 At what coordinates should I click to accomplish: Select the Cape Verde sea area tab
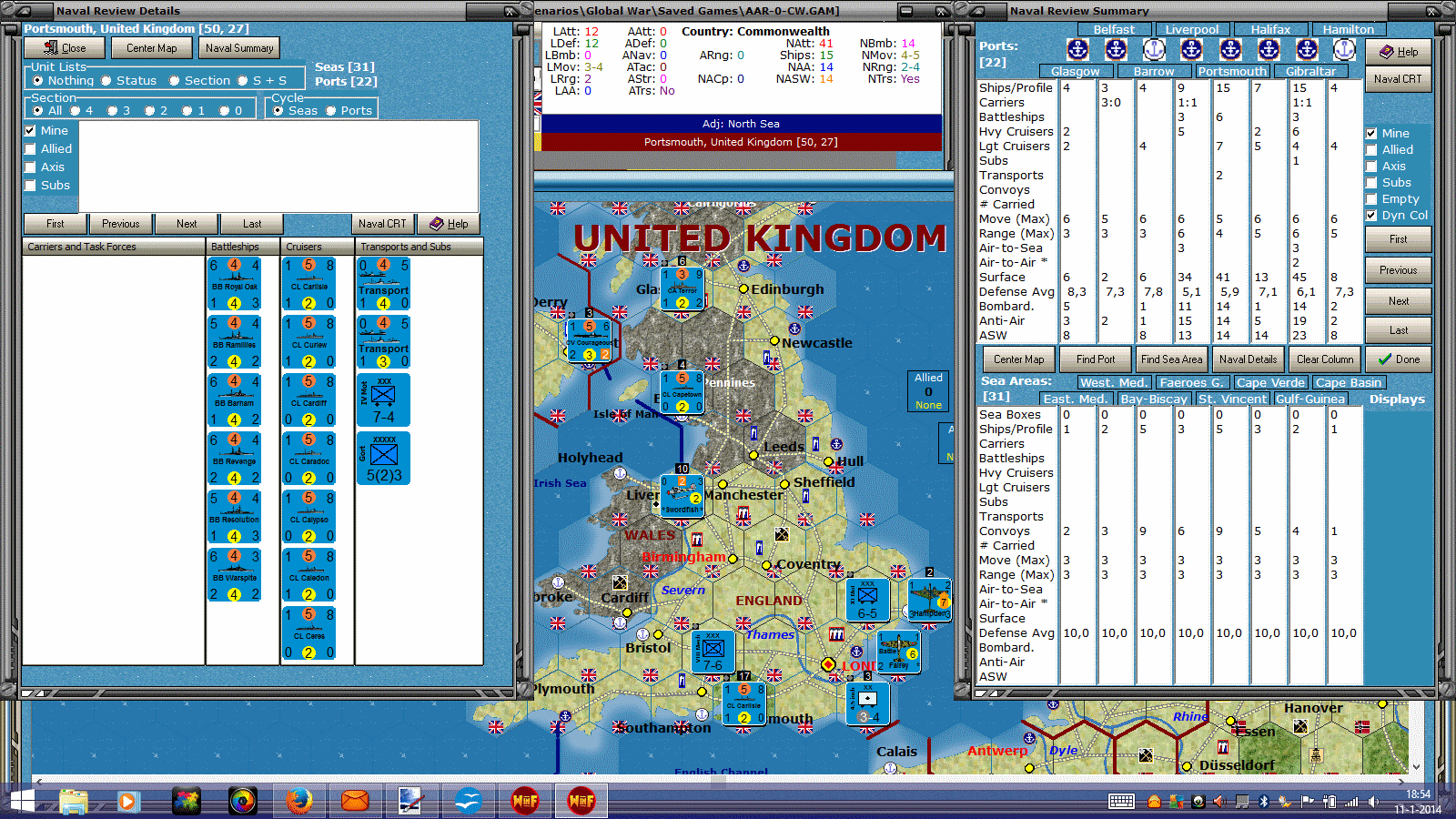1270,383
